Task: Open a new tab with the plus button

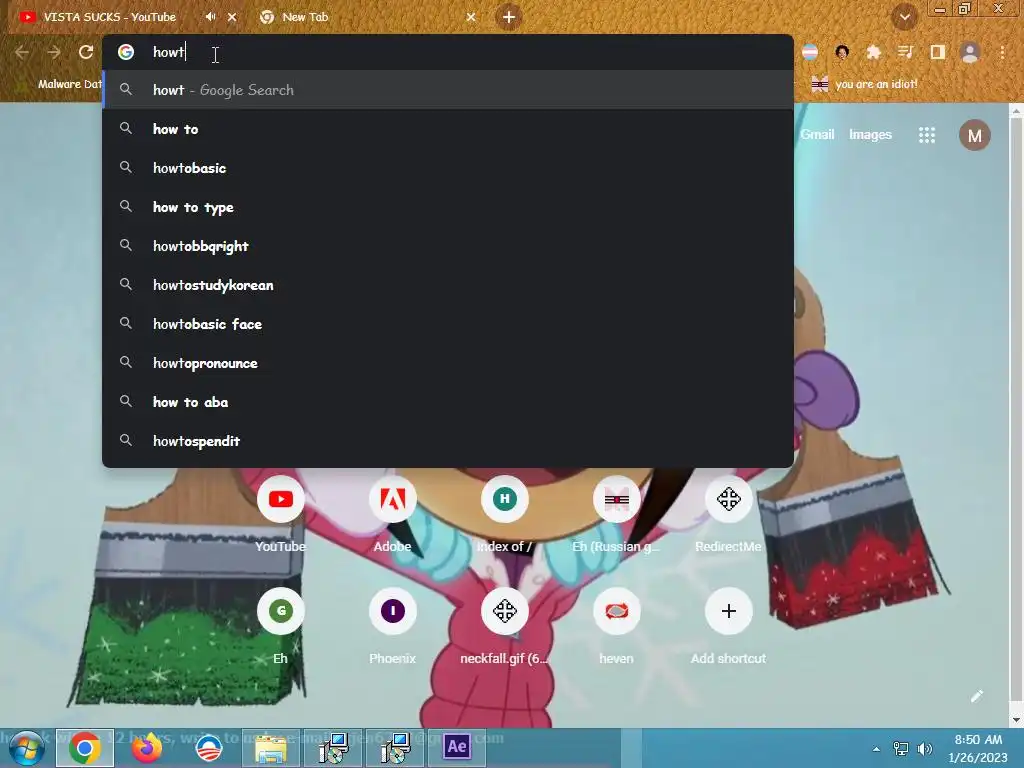Action: coord(509,17)
